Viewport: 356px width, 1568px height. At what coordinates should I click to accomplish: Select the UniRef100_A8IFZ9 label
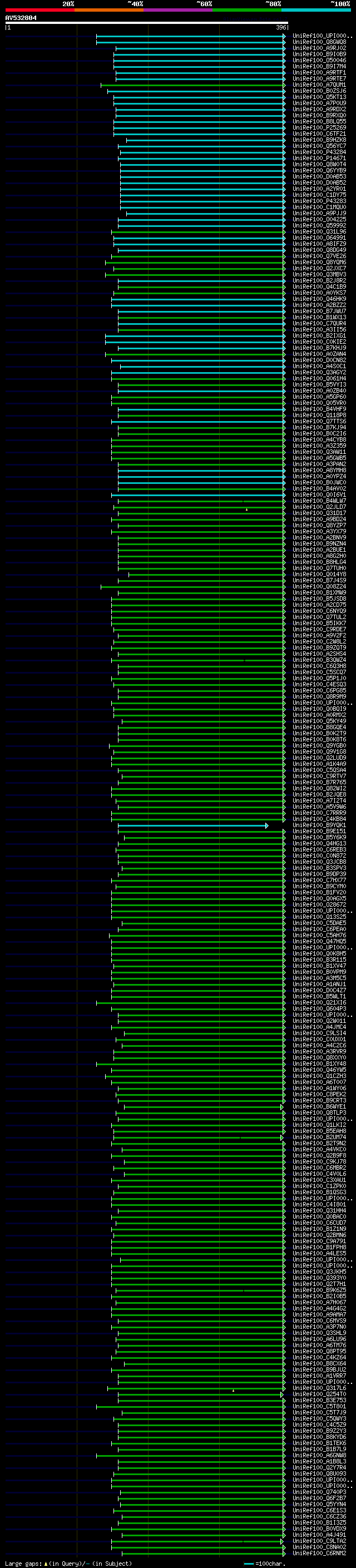[x=319, y=244]
